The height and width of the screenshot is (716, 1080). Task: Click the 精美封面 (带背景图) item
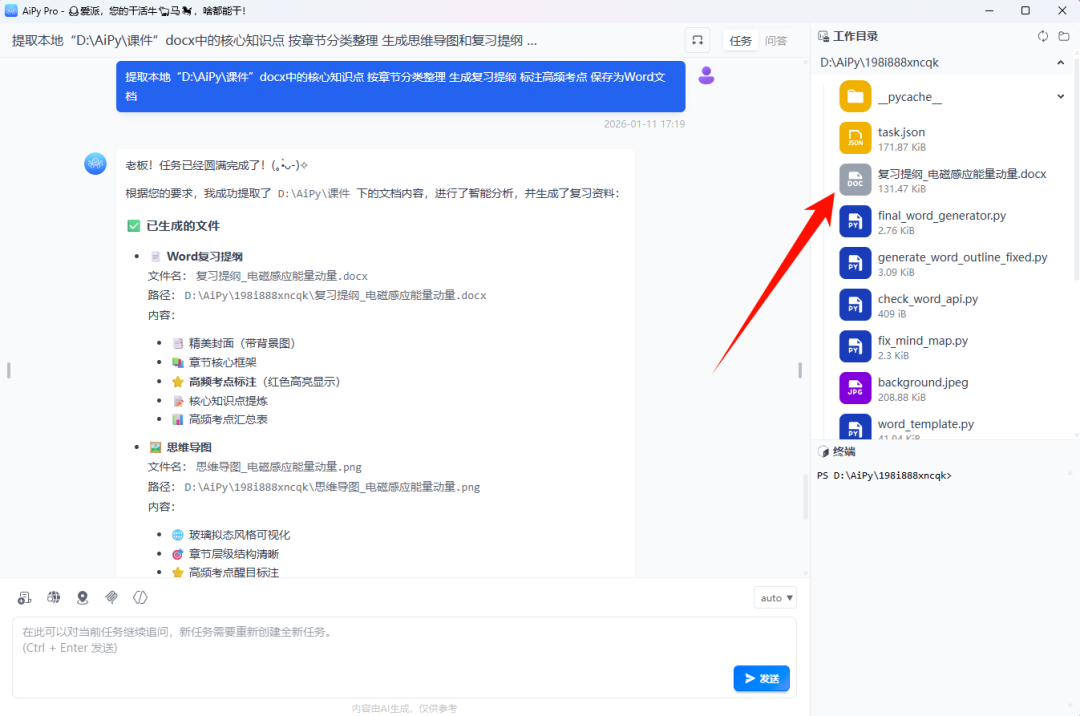[241, 343]
